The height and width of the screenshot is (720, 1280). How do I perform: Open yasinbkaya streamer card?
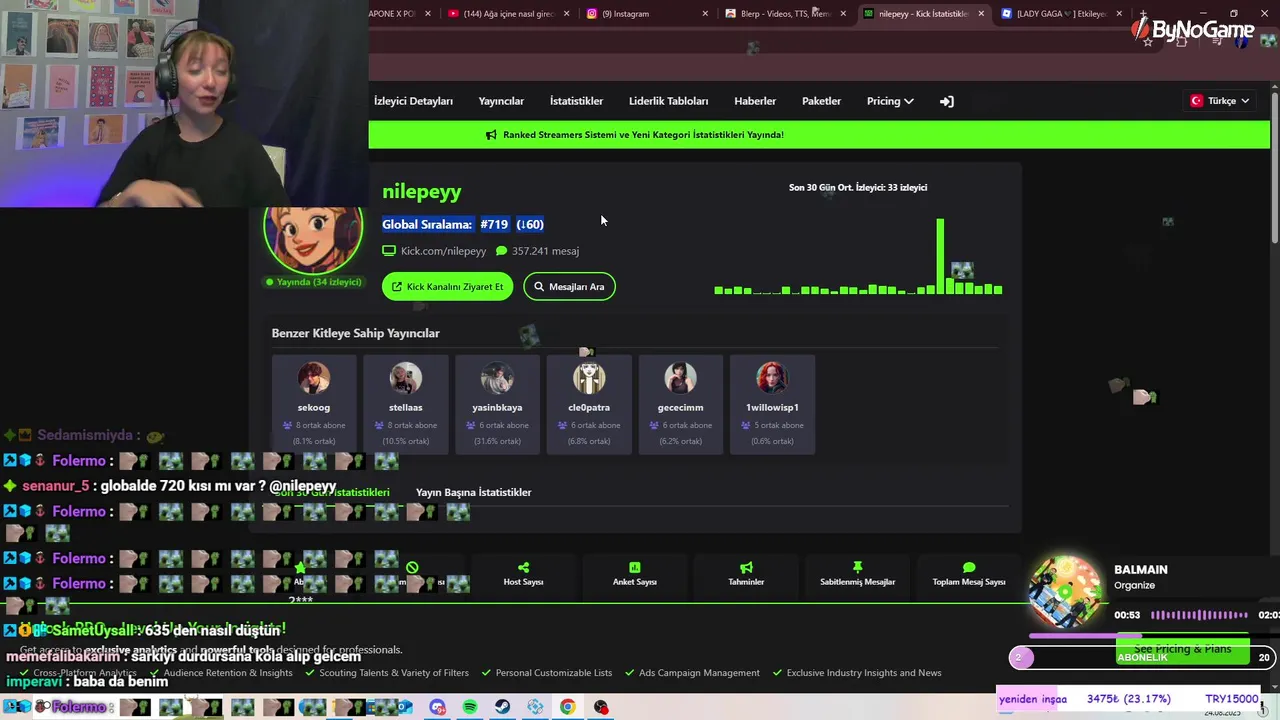pos(497,404)
